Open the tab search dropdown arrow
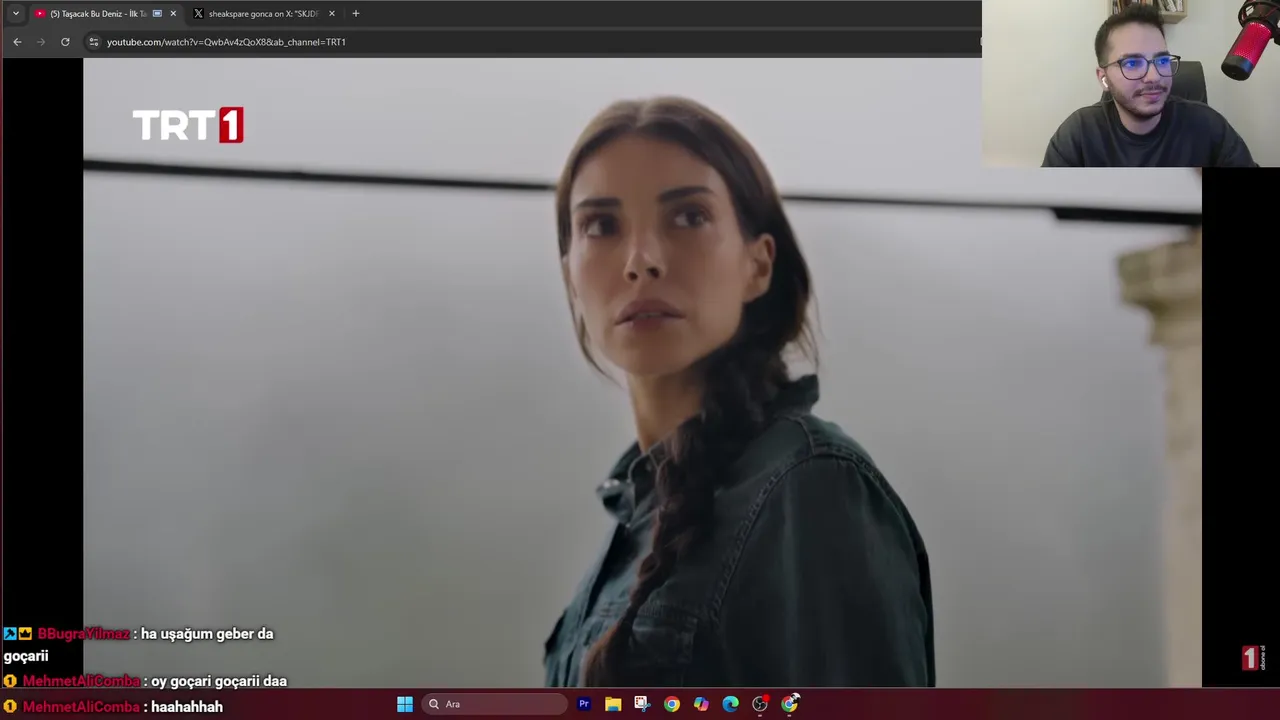The height and width of the screenshot is (720, 1280). point(16,13)
